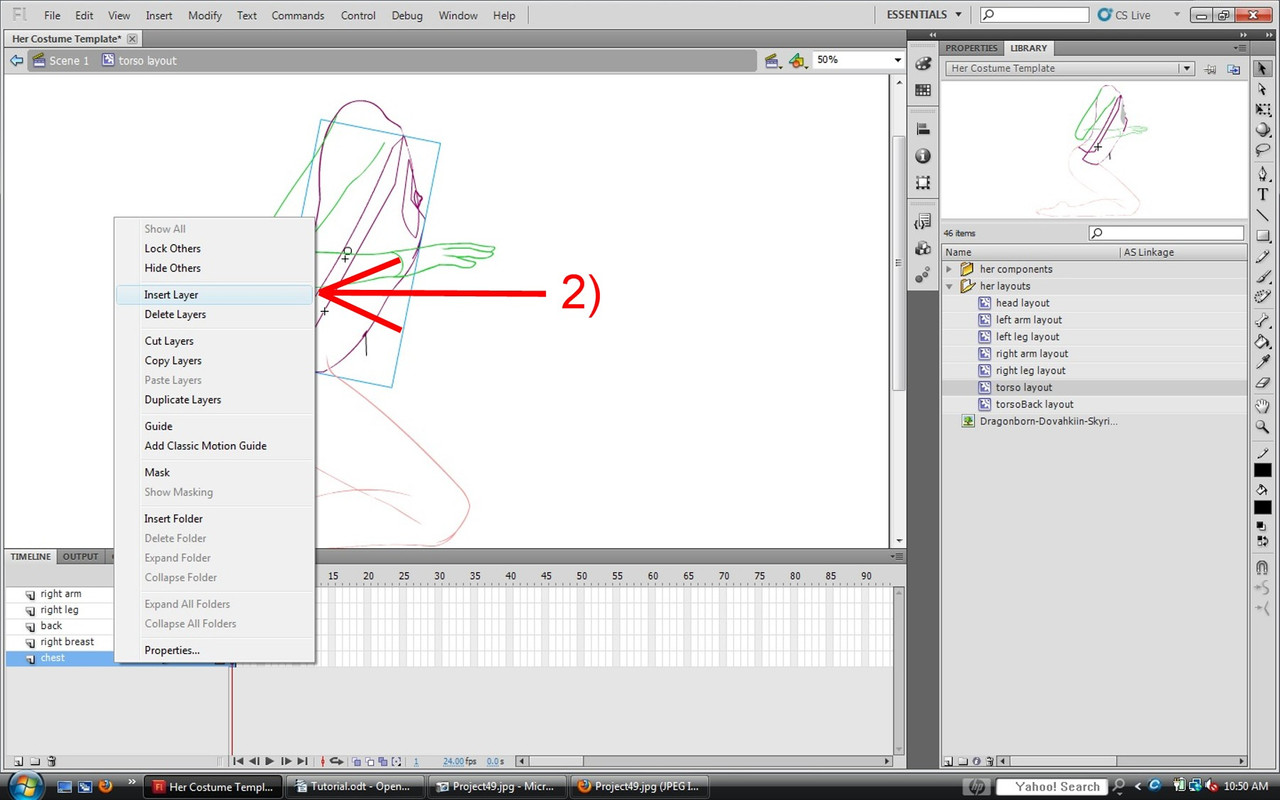This screenshot has width=1280, height=800.
Task: Switch to the Properties tab
Action: point(971,48)
